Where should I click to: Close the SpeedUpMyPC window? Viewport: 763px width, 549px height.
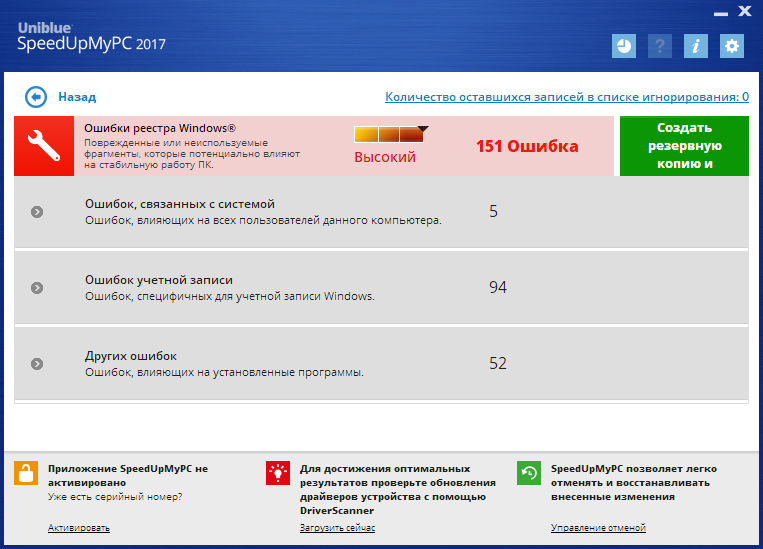(x=745, y=11)
